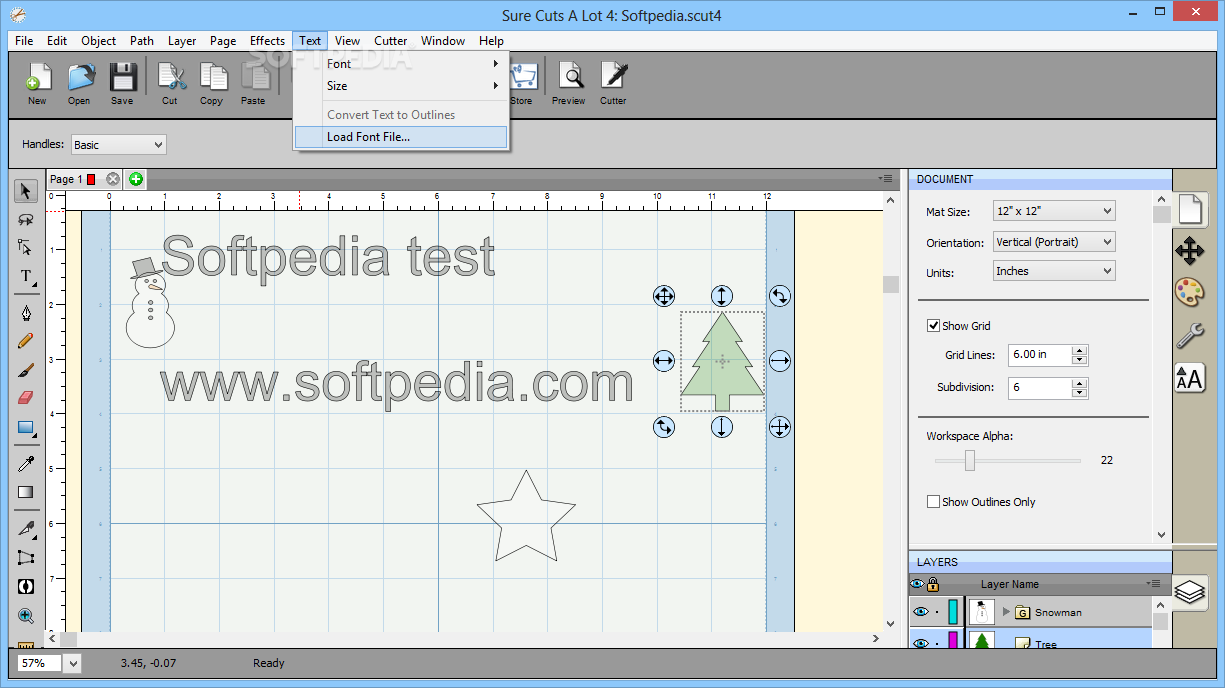Click the Grid Lines 6.00 in field

pos(1039,354)
